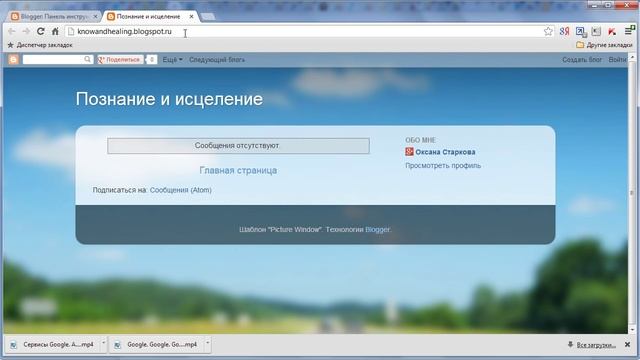Close the Blogger Панель инструментов tab
Image resolution: width=640 pixels, height=360 pixels.
[95, 16]
